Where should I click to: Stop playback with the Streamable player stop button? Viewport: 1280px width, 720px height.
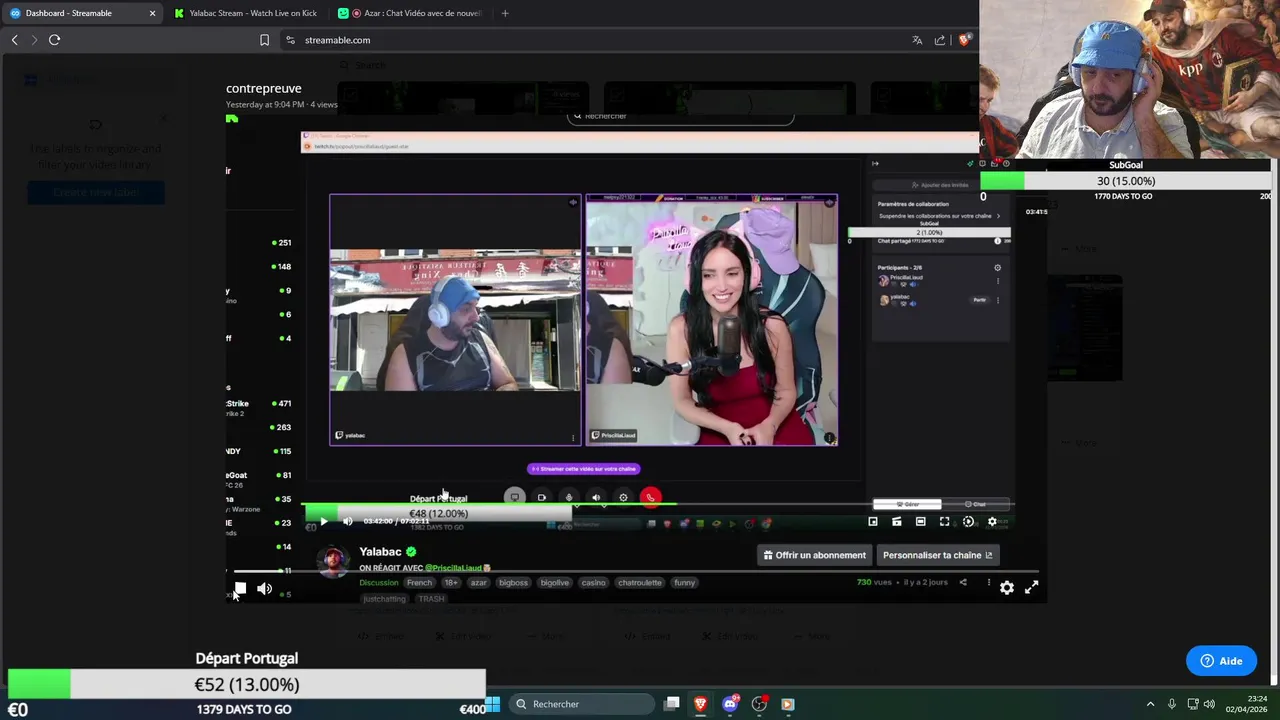point(240,589)
